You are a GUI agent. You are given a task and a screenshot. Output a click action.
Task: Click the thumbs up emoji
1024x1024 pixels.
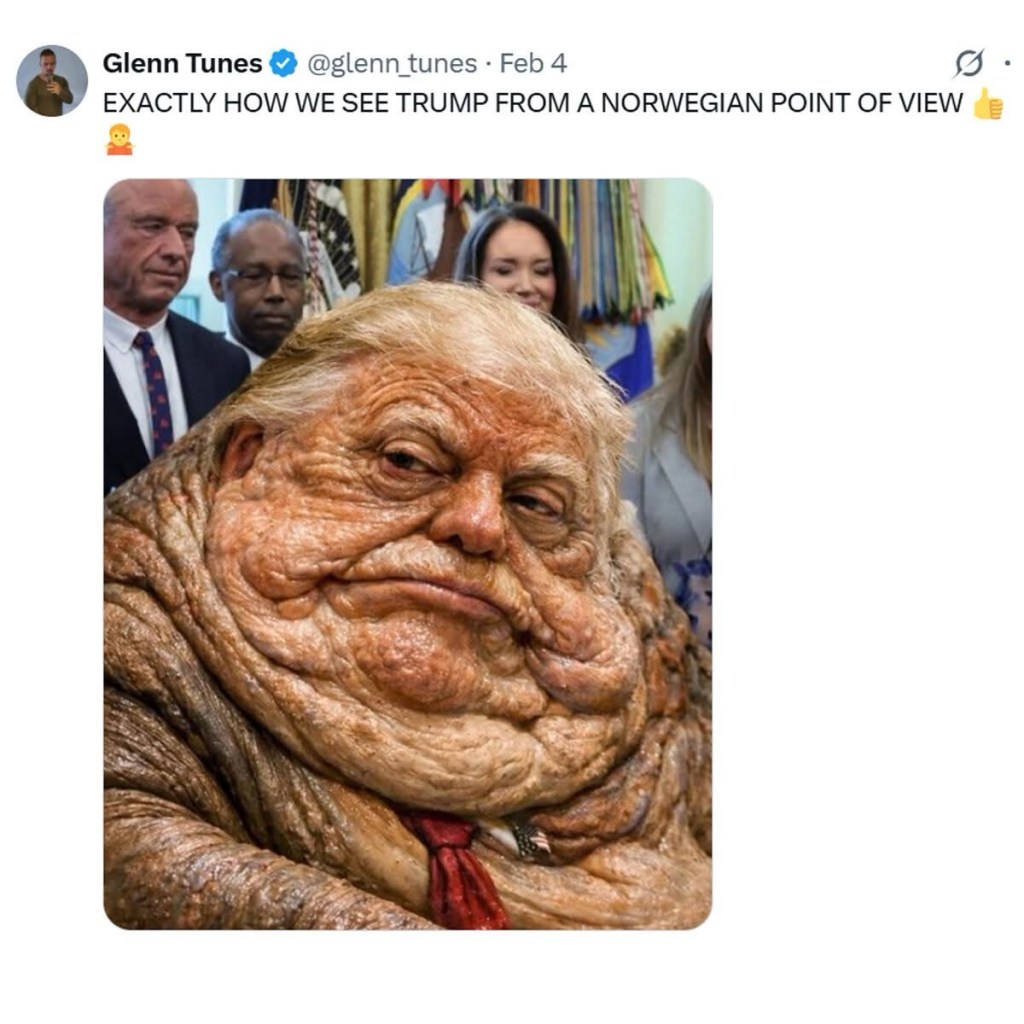987,103
